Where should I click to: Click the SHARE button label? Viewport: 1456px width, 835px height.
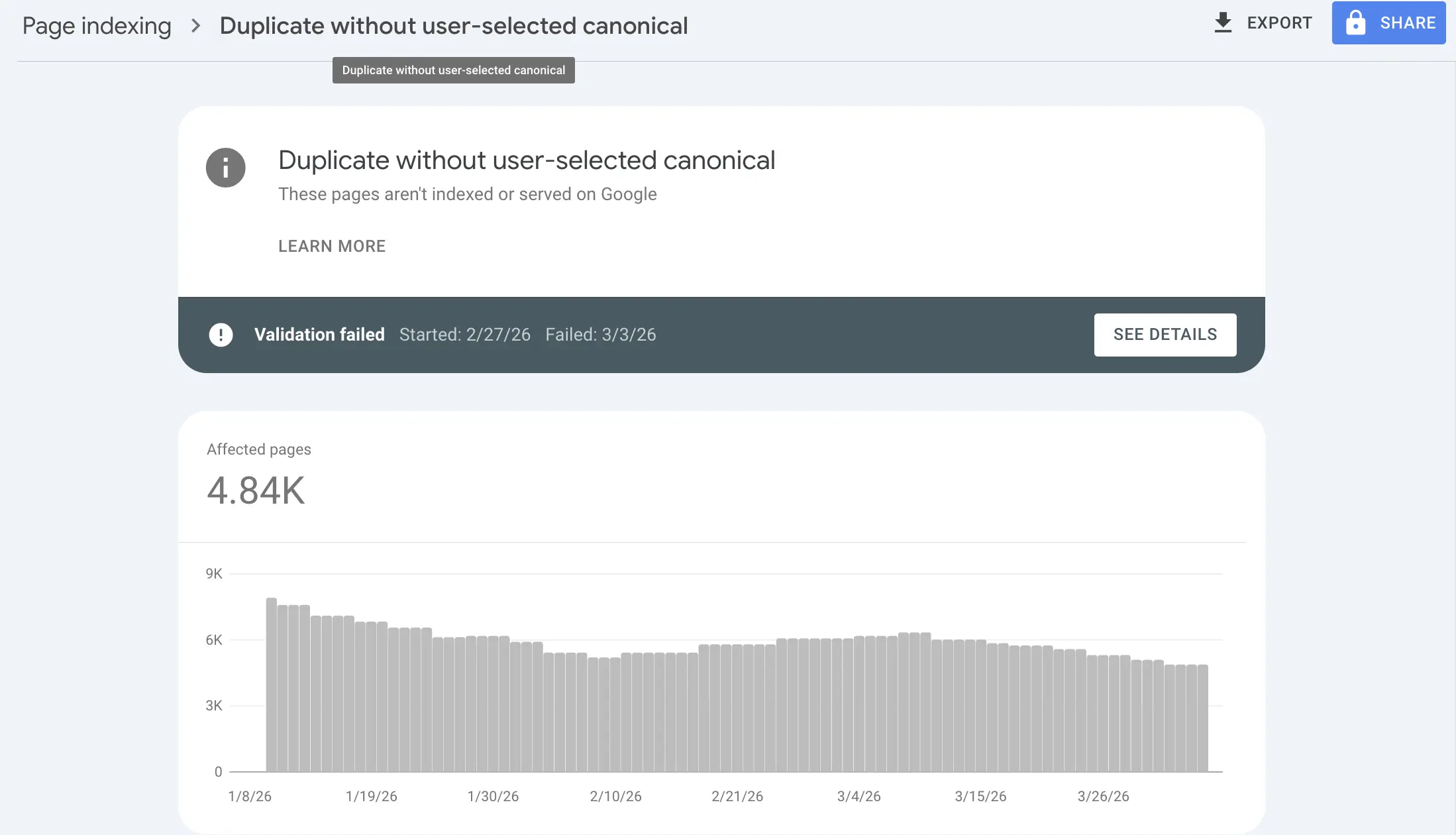click(x=1408, y=23)
